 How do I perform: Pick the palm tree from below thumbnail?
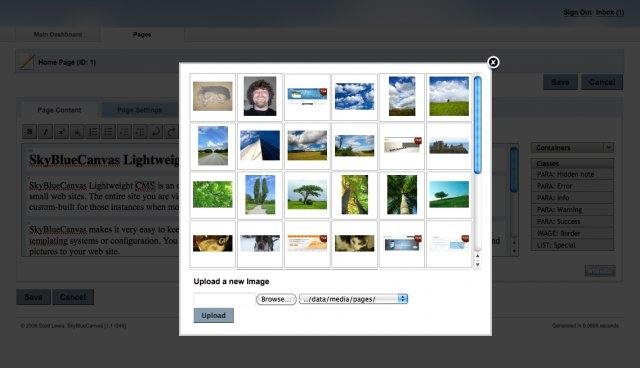402,195
